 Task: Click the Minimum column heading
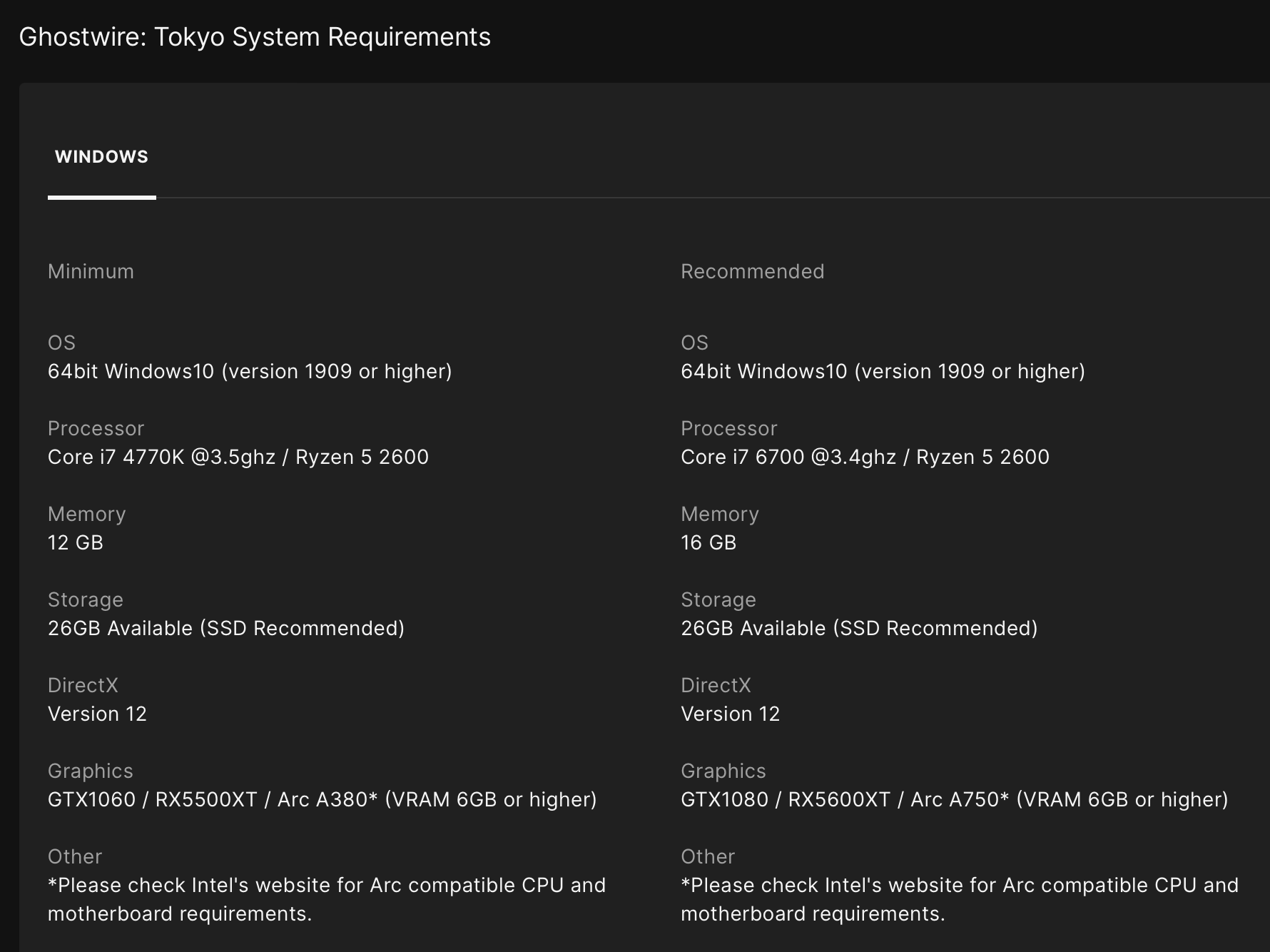[91, 271]
